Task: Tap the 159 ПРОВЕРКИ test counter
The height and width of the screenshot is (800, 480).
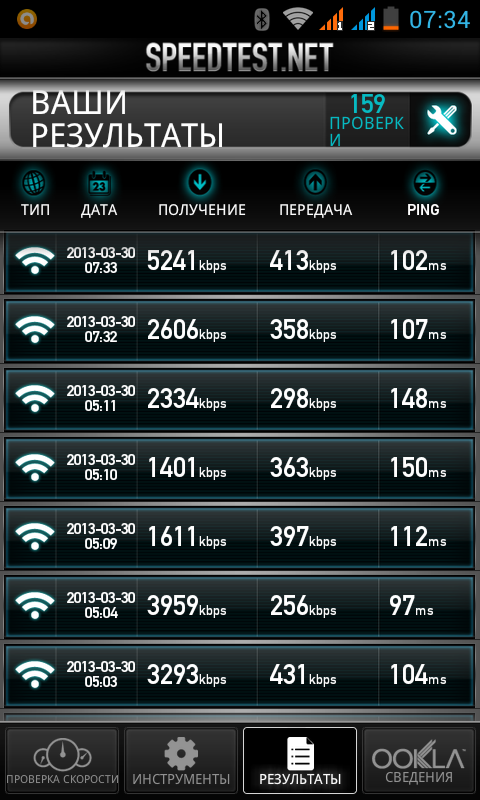Action: click(368, 120)
